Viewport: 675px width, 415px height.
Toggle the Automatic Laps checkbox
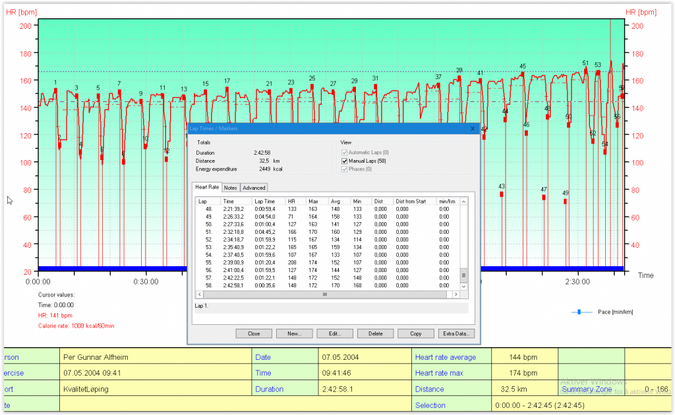(x=345, y=152)
